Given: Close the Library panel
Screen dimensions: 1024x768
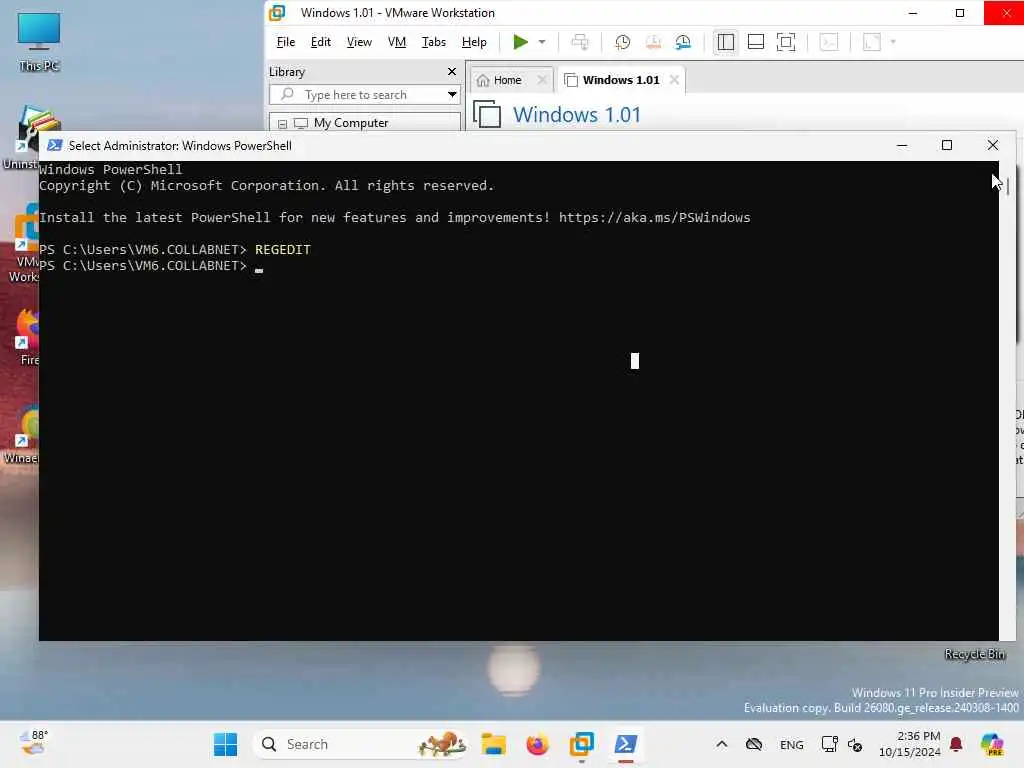Looking at the screenshot, I should pos(451,72).
